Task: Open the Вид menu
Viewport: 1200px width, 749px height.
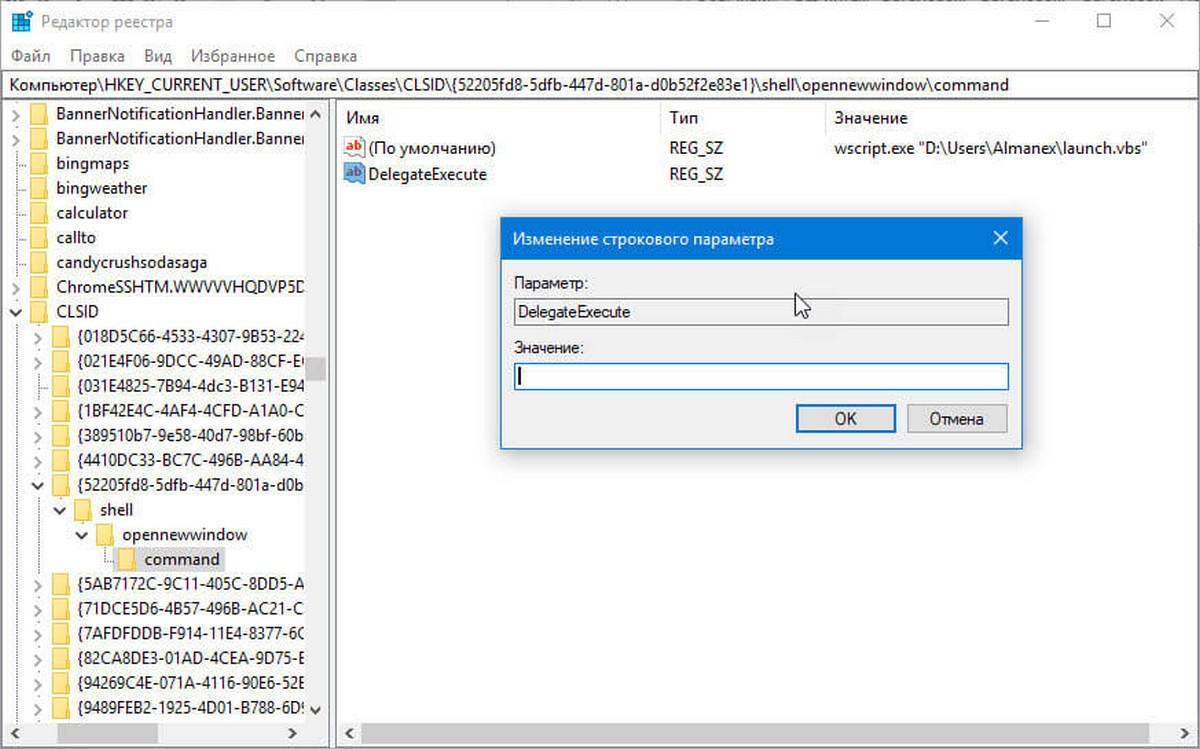Action: coord(156,56)
